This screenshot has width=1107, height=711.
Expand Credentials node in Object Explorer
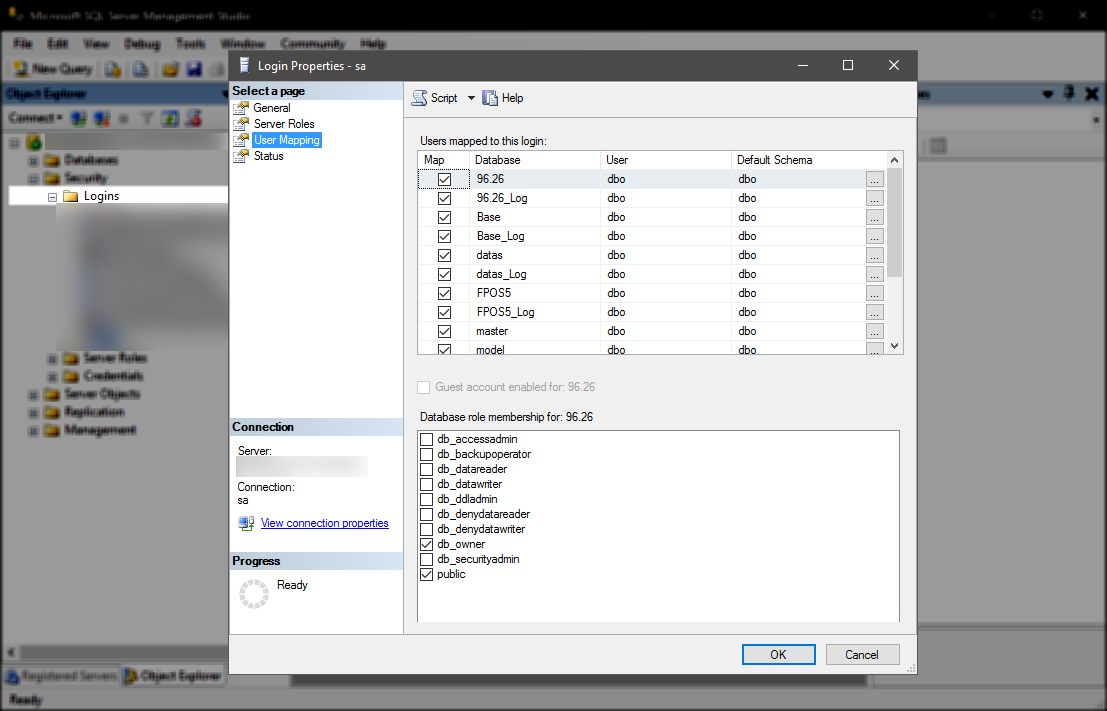tap(52, 376)
